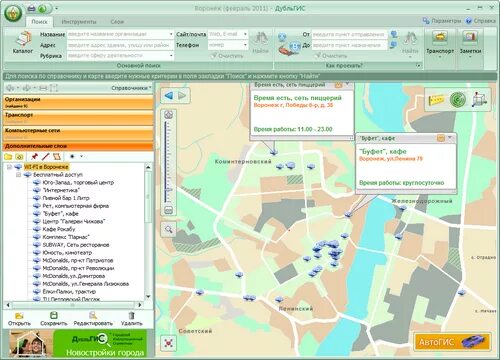Collapse the Бесплатный доступ tree node
Screen dimensions: 500x360
click(19, 175)
